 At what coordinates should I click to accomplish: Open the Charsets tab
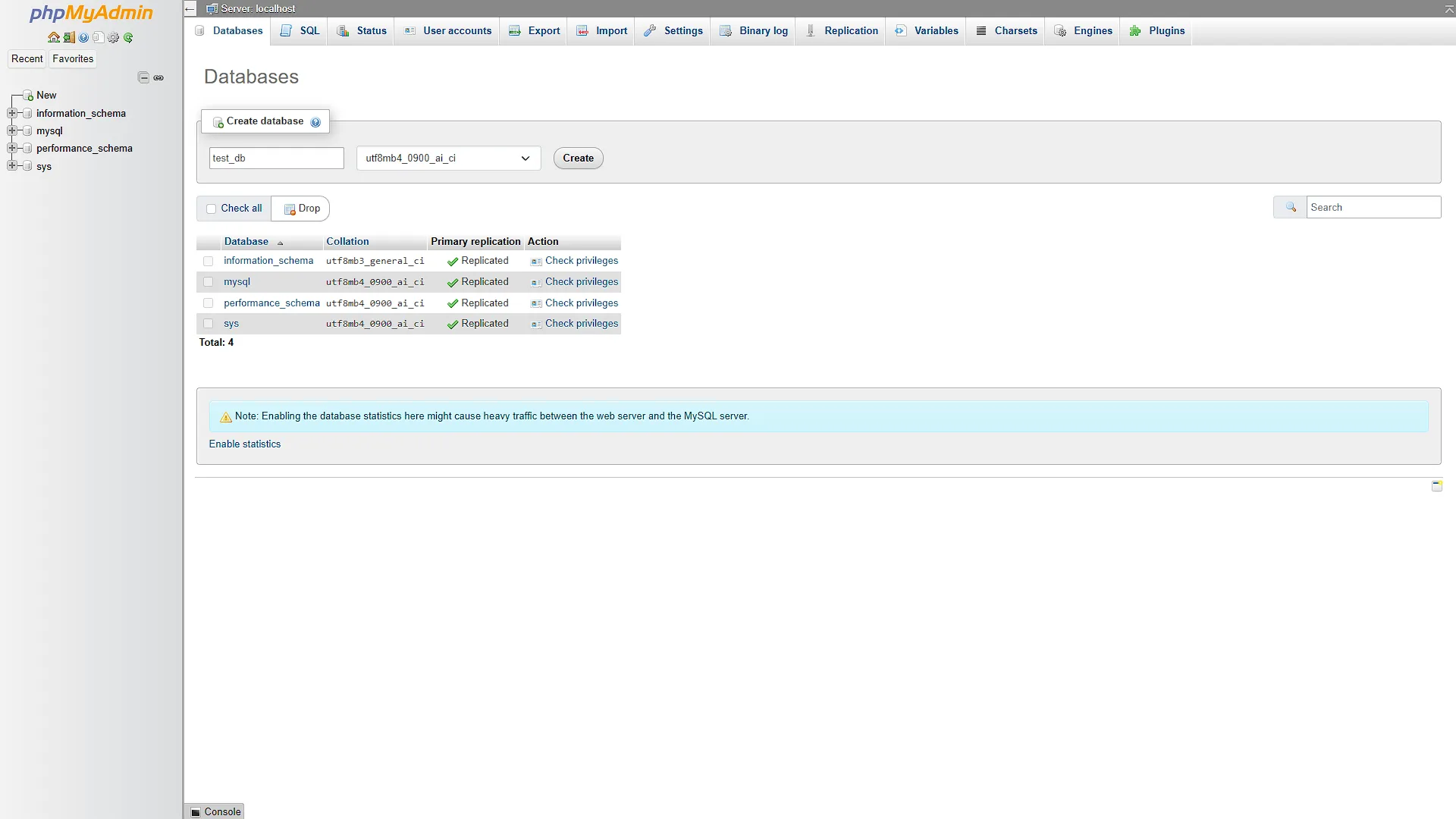tap(1006, 31)
